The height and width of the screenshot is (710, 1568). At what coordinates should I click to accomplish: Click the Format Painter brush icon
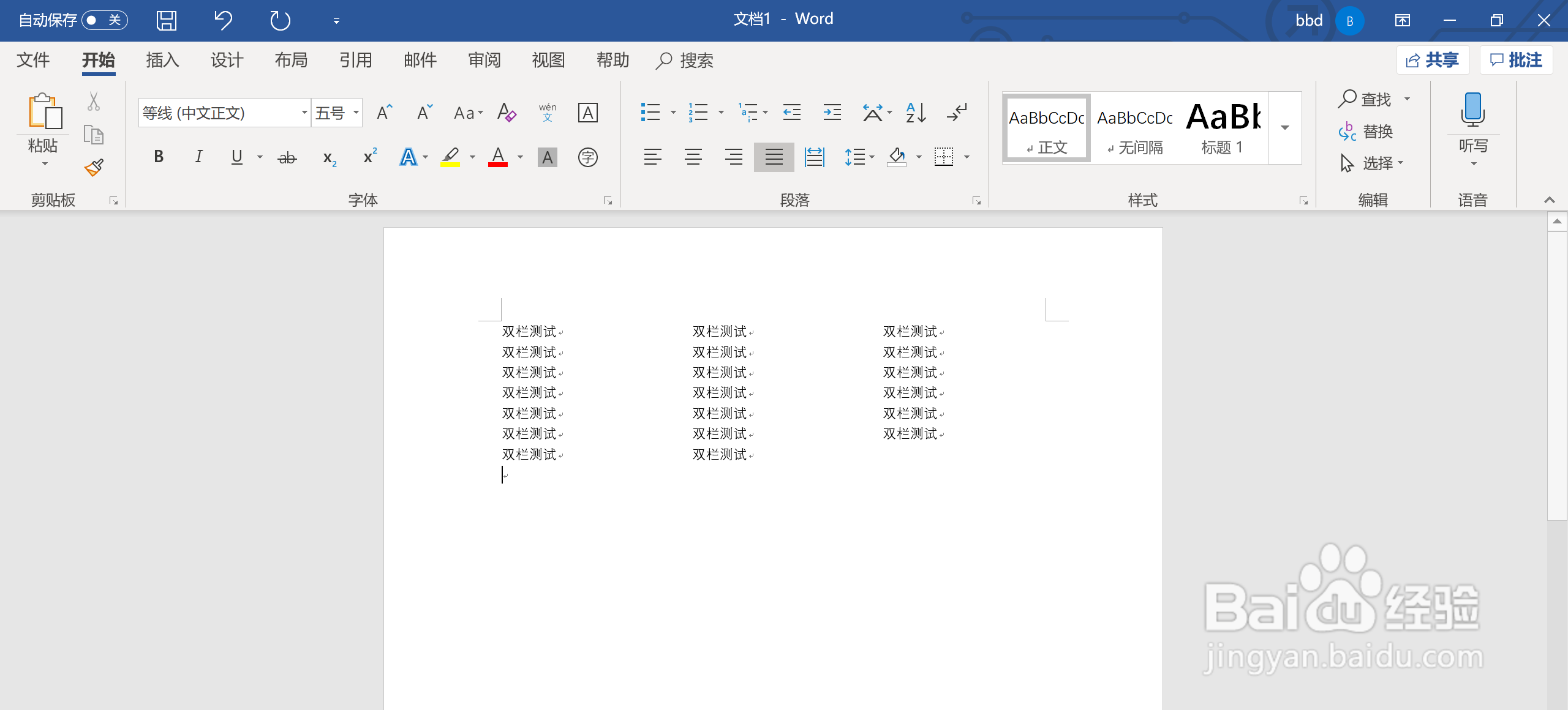pyautogui.click(x=94, y=167)
